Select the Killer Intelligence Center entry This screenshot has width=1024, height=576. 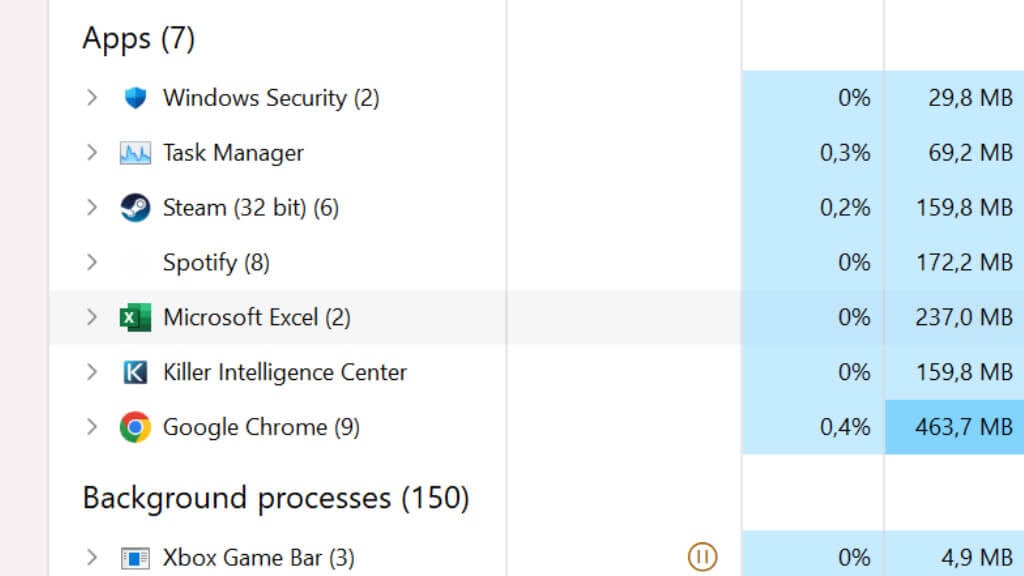285,373
